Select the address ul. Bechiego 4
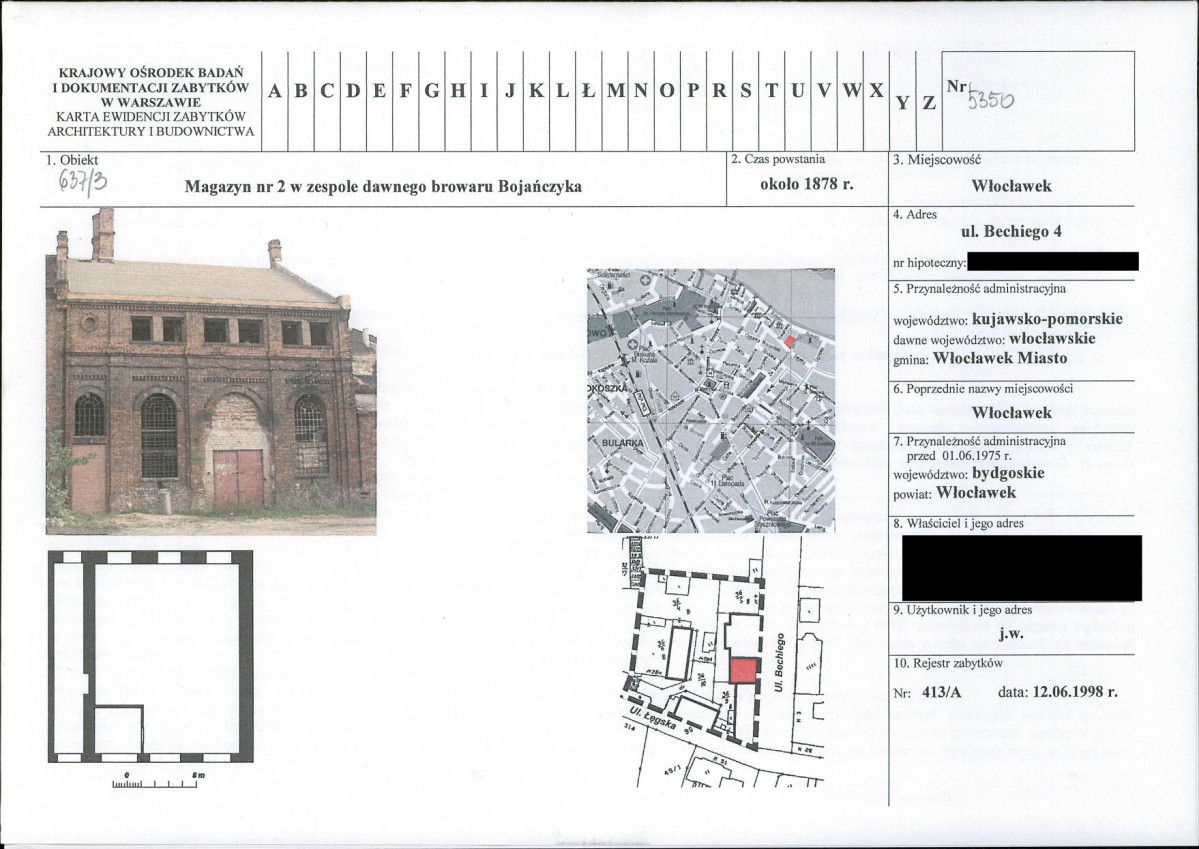Viewport: 1199px width, 849px height. point(1011,232)
